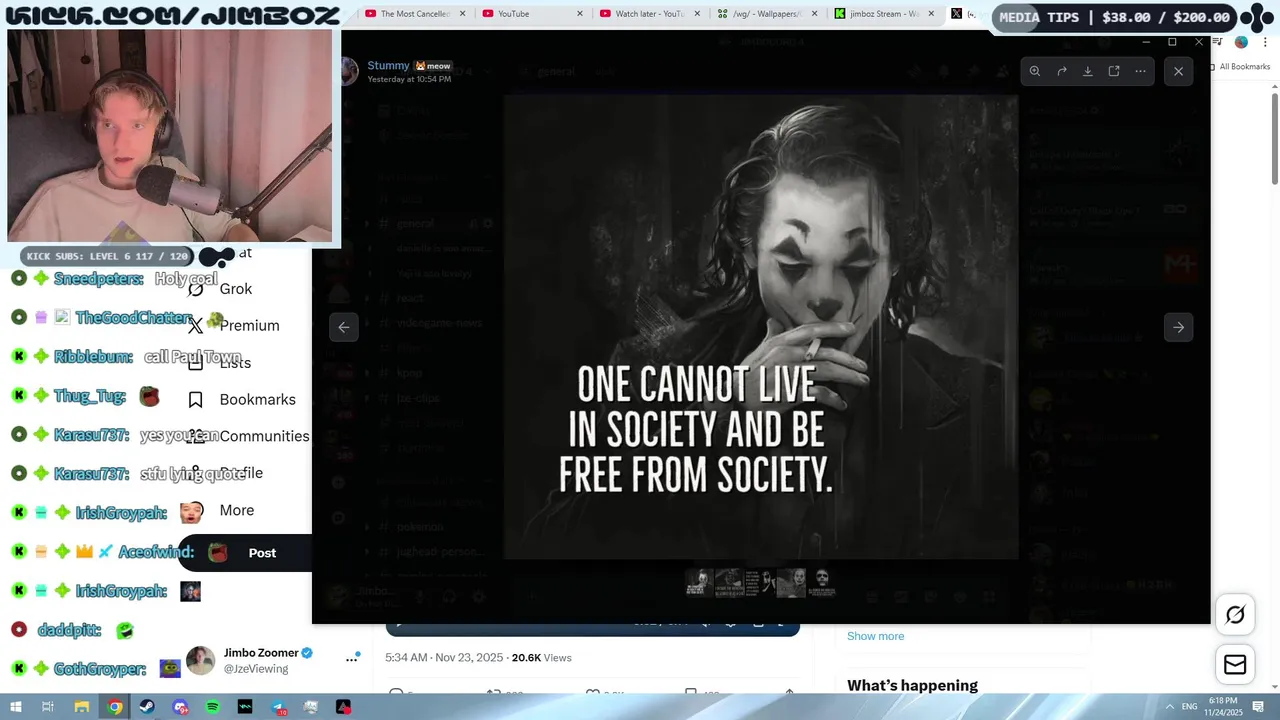Click GothGroyper username in chat overlay
The width and height of the screenshot is (1280, 720).
coord(100,669)
